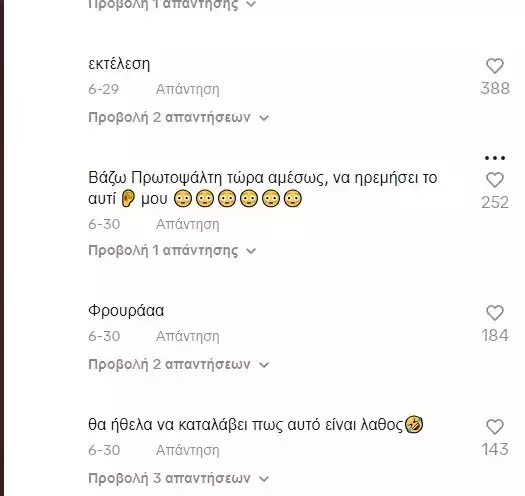
Task: Click the 252 likes count
Action: coord(495,202)
